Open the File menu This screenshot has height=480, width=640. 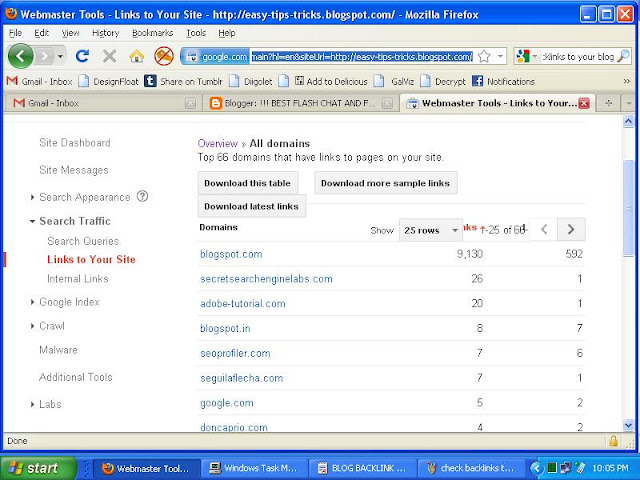point(15,33)
